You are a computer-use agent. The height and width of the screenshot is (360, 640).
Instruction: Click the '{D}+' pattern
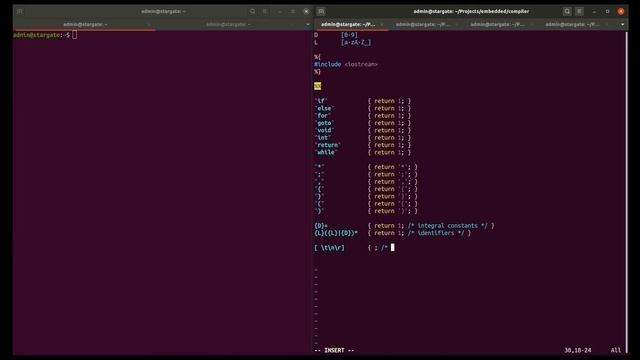pyautogui.click(x=321, y=226)
